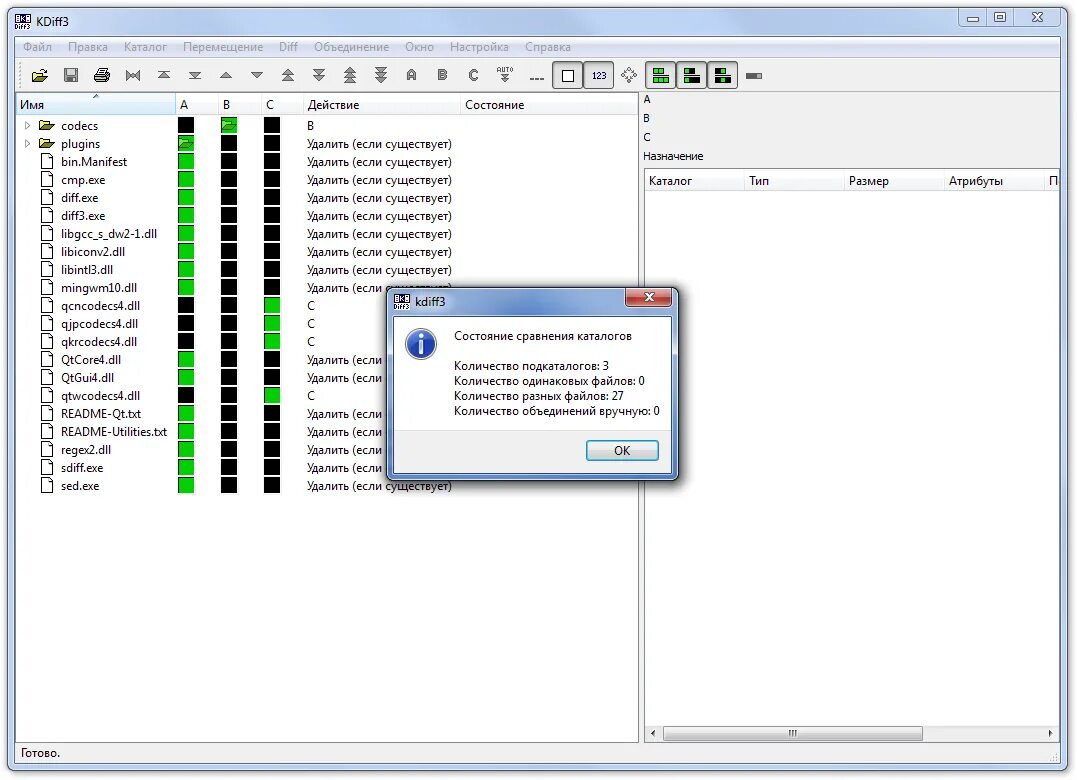Screen dimensions: 1077x780
Task: Expand the codecs folder tree arrow
Action: (27, 126)
